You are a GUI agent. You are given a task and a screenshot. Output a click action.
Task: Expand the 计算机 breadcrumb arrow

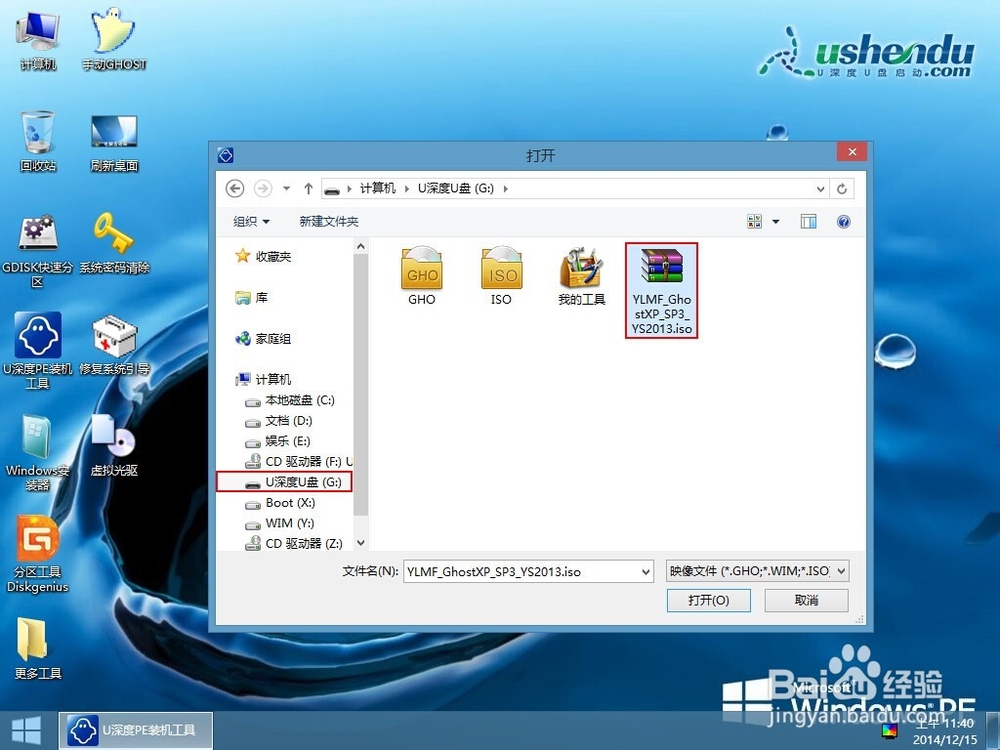pos(406,189)
